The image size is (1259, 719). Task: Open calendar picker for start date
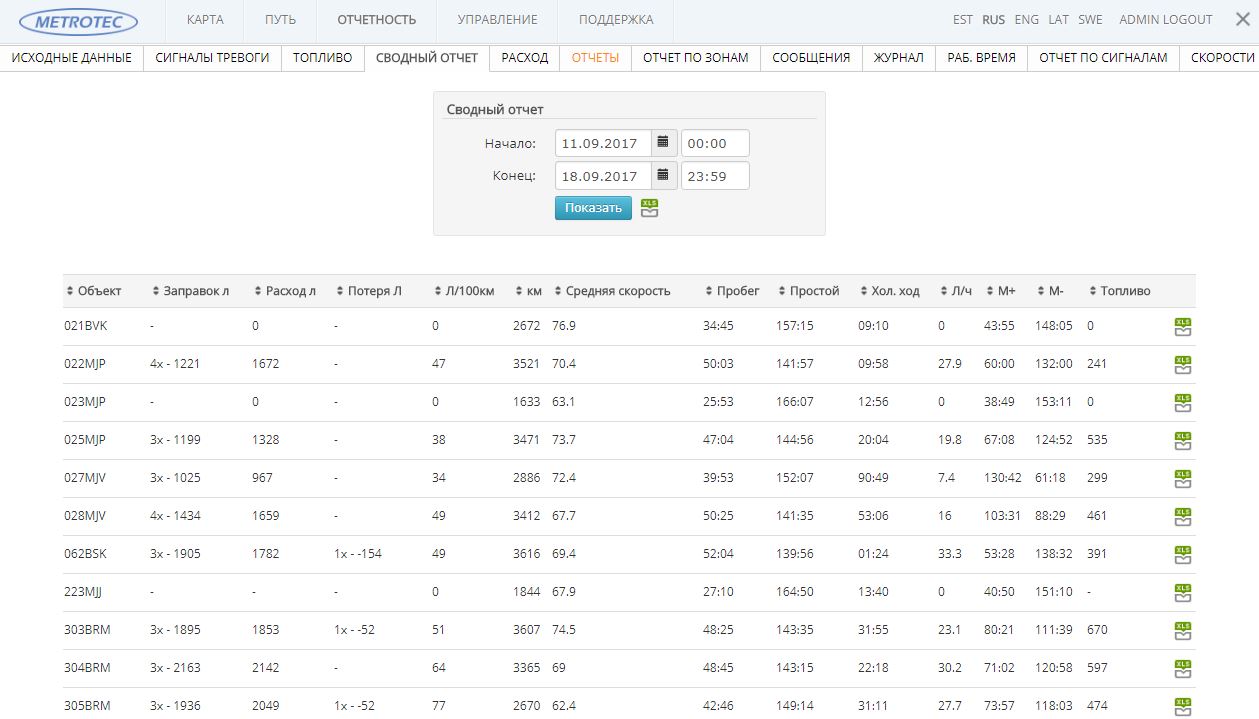(663, 143)
